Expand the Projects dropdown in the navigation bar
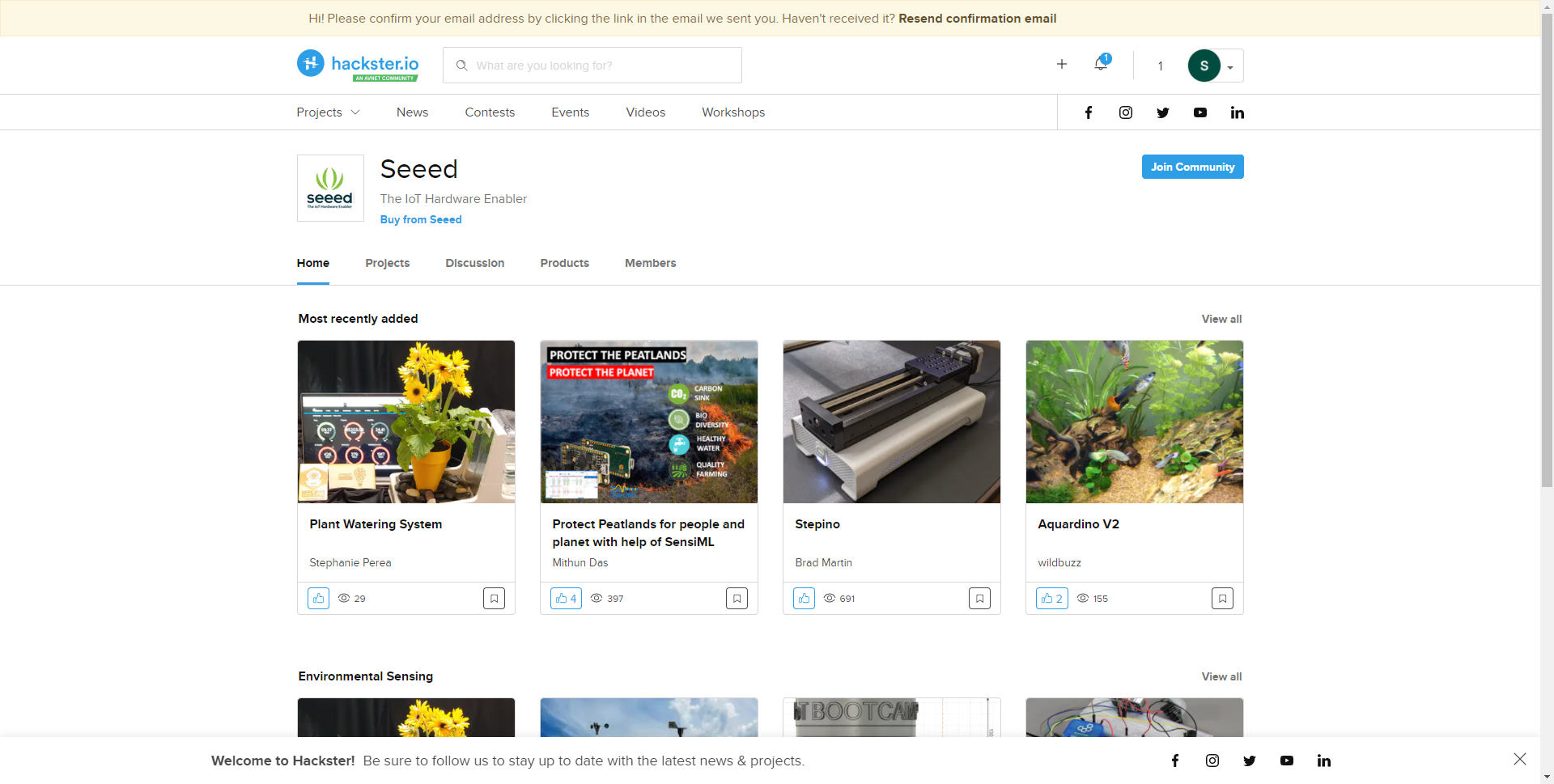This screenshot has height=784, width=1554. (328, 112)
